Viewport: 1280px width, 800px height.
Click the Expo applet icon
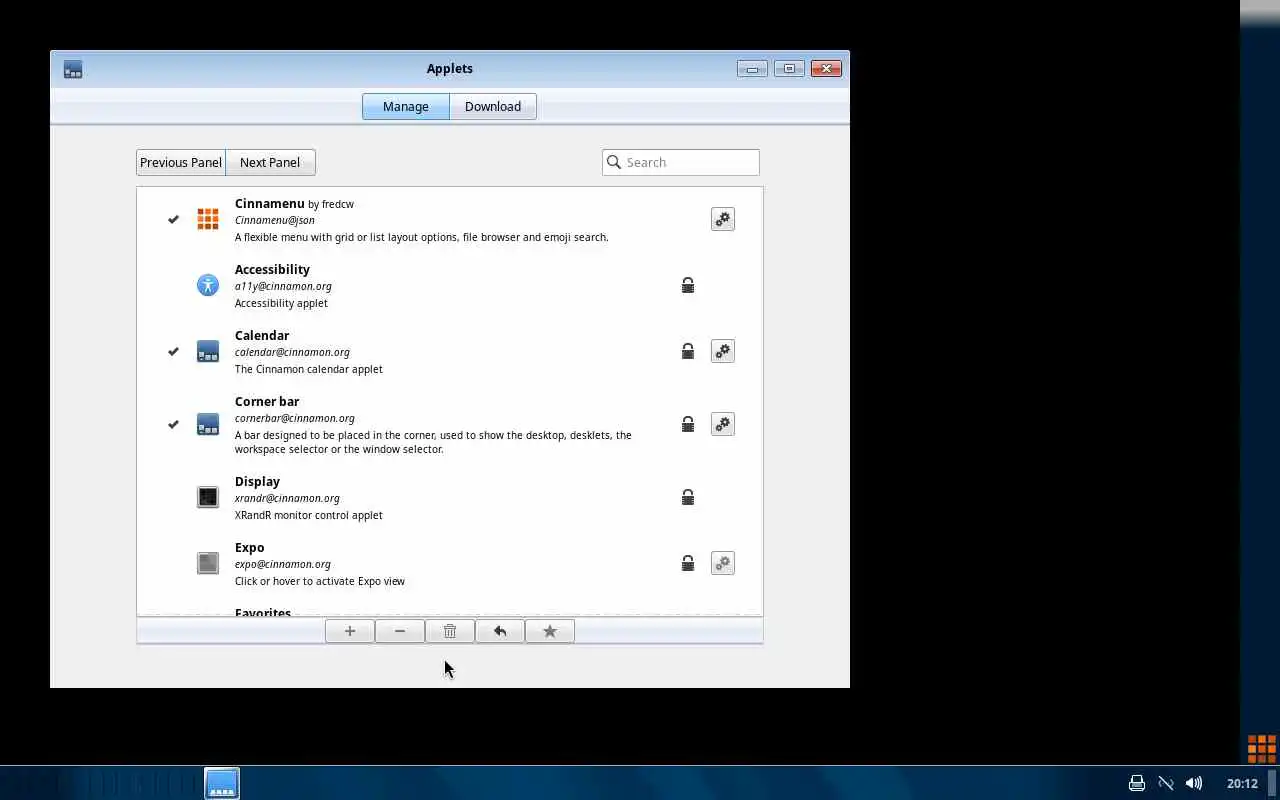[x=208, y=563]
